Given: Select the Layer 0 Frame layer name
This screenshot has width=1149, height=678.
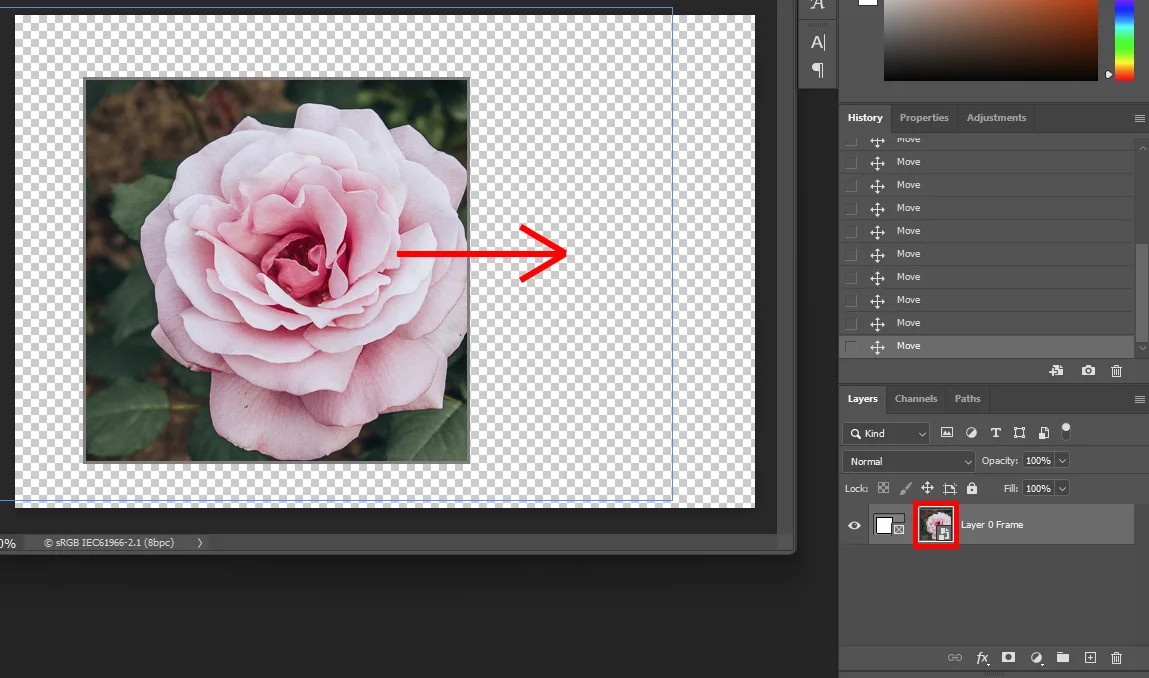Looking at the screenshot, I should pyautogui.click(x=991, y=525).
